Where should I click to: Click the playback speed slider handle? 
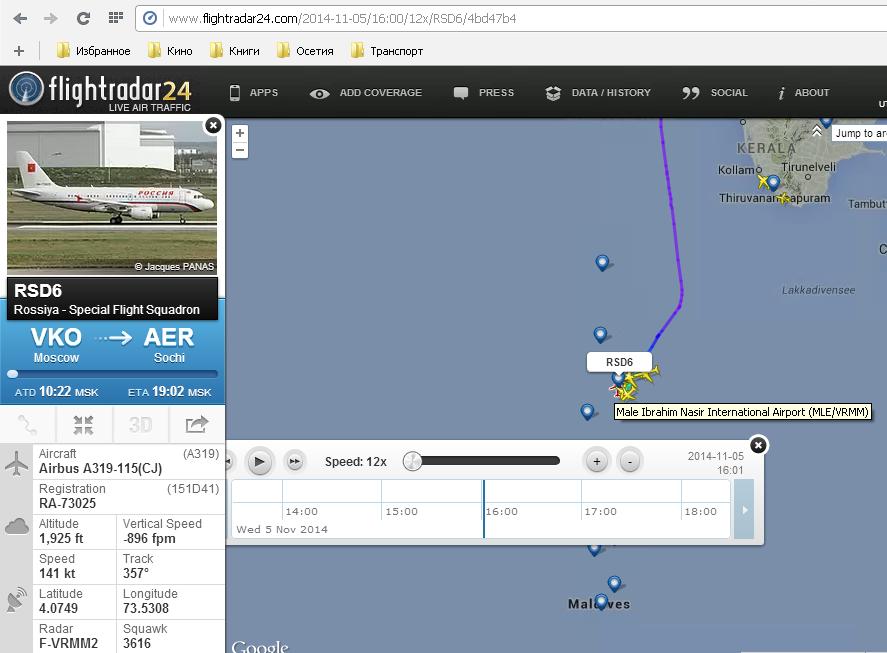pos(412,461)
